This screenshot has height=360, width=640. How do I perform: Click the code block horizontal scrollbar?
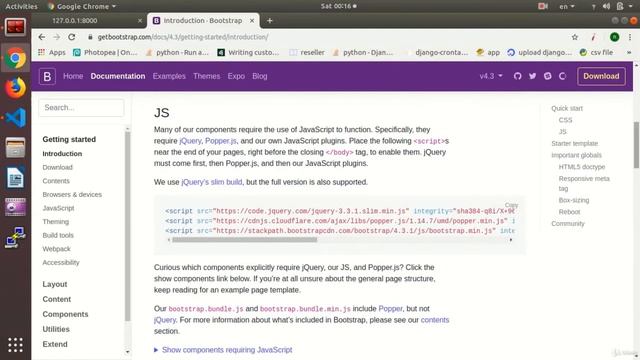(x=244, y=240)
